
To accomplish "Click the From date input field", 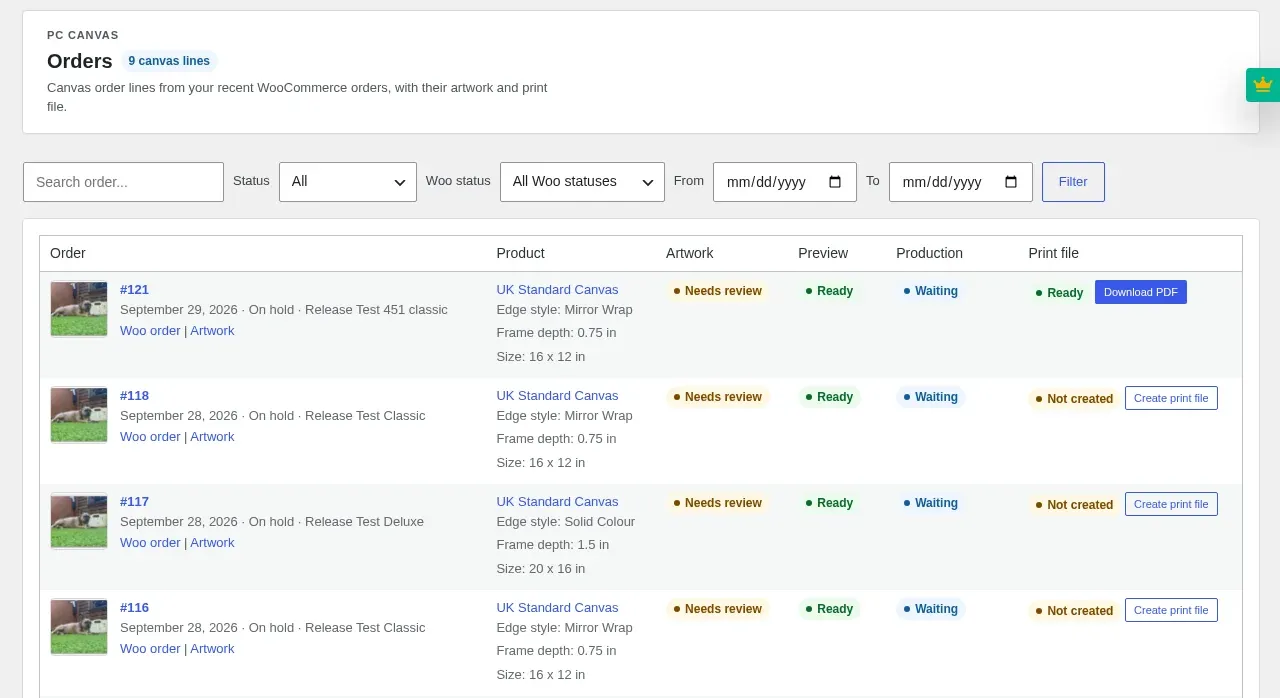I will click(x=785, y=182).
